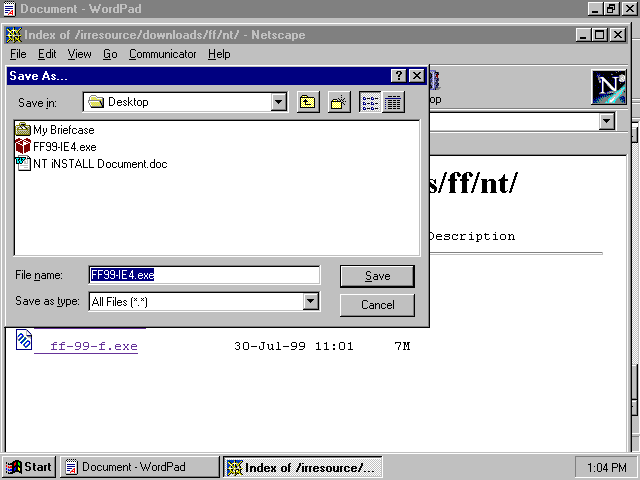The image size is (640, 480).
Task: Open the Netscape Go menu
Action: [110, 54]
